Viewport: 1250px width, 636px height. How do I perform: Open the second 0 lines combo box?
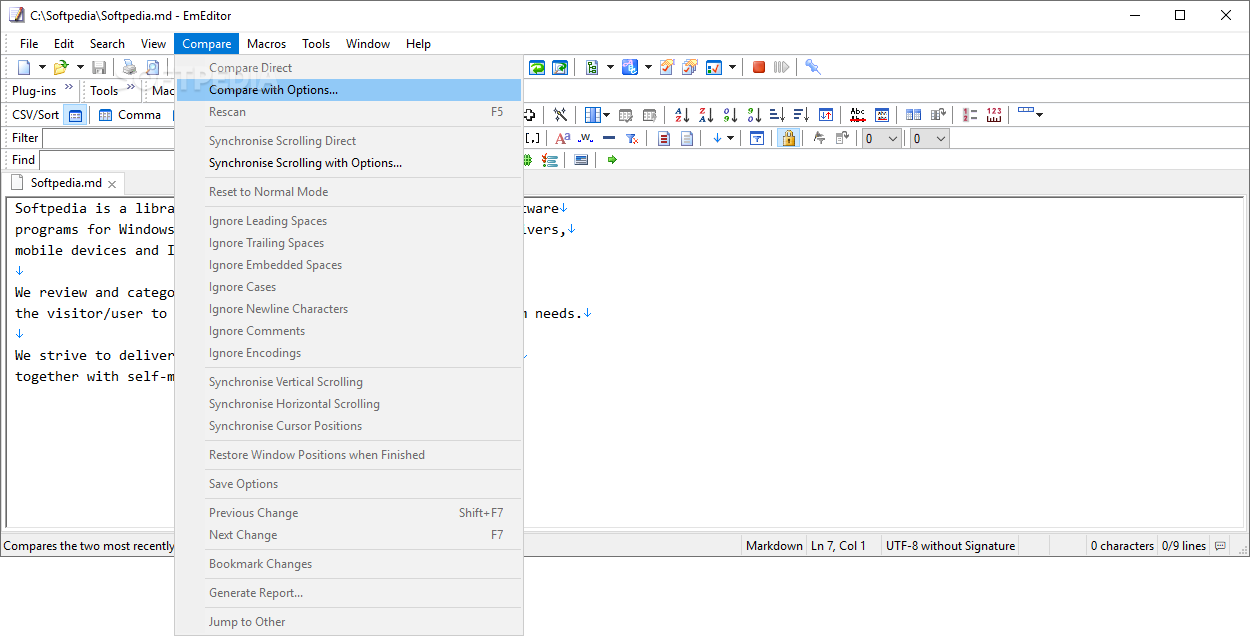coord(929,138)
